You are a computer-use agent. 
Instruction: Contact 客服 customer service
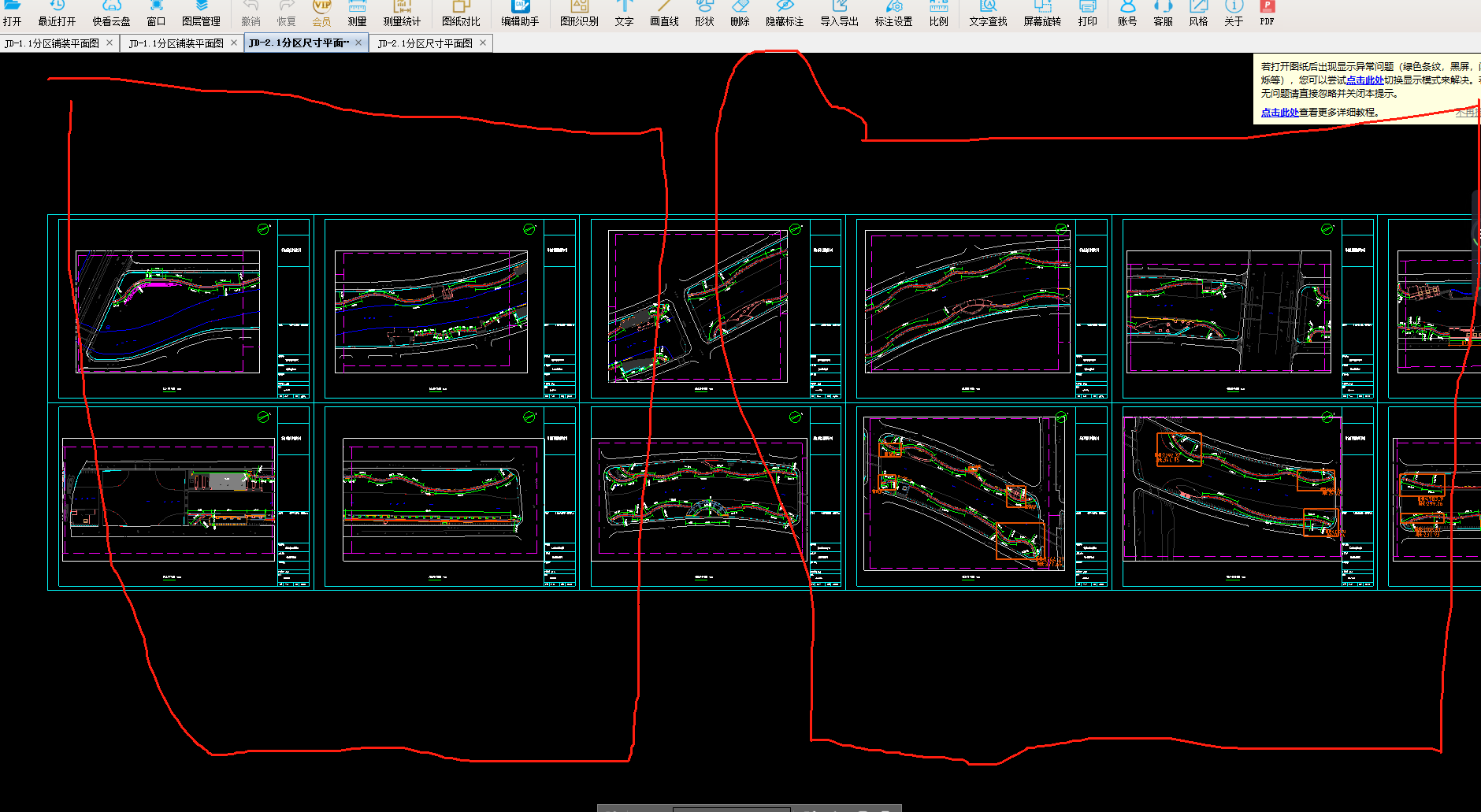click(1163, 13)
